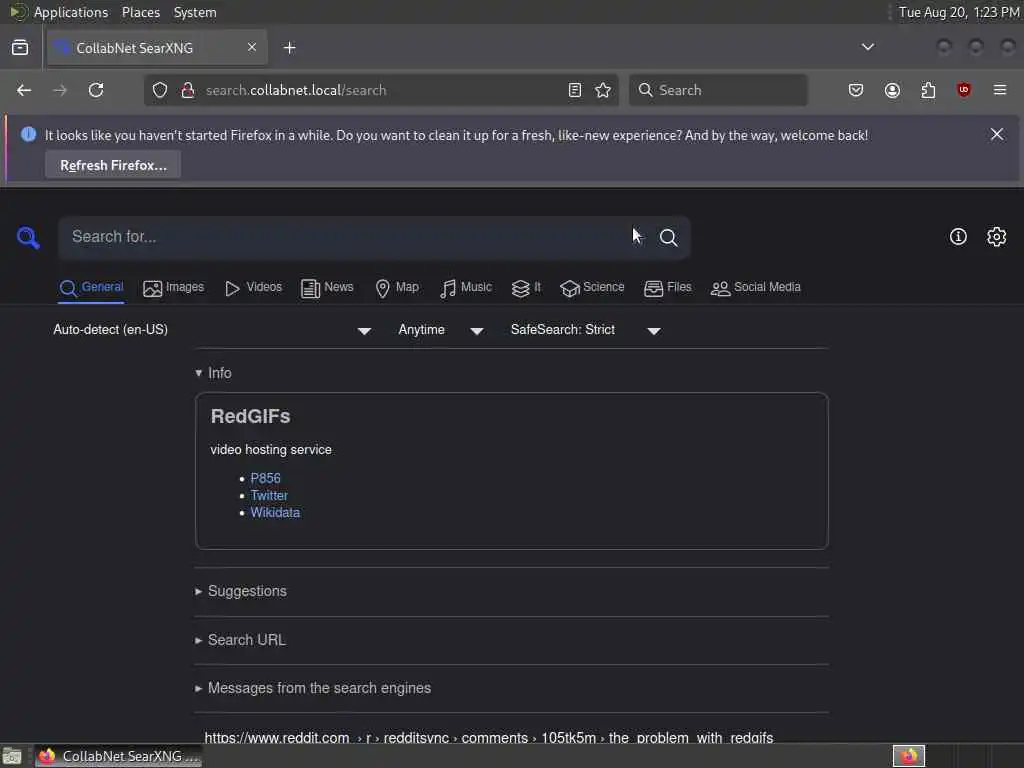This screenshot has height=768, width=1024.
Task: Switch to the Files category
Action: (x=667, y=287)
